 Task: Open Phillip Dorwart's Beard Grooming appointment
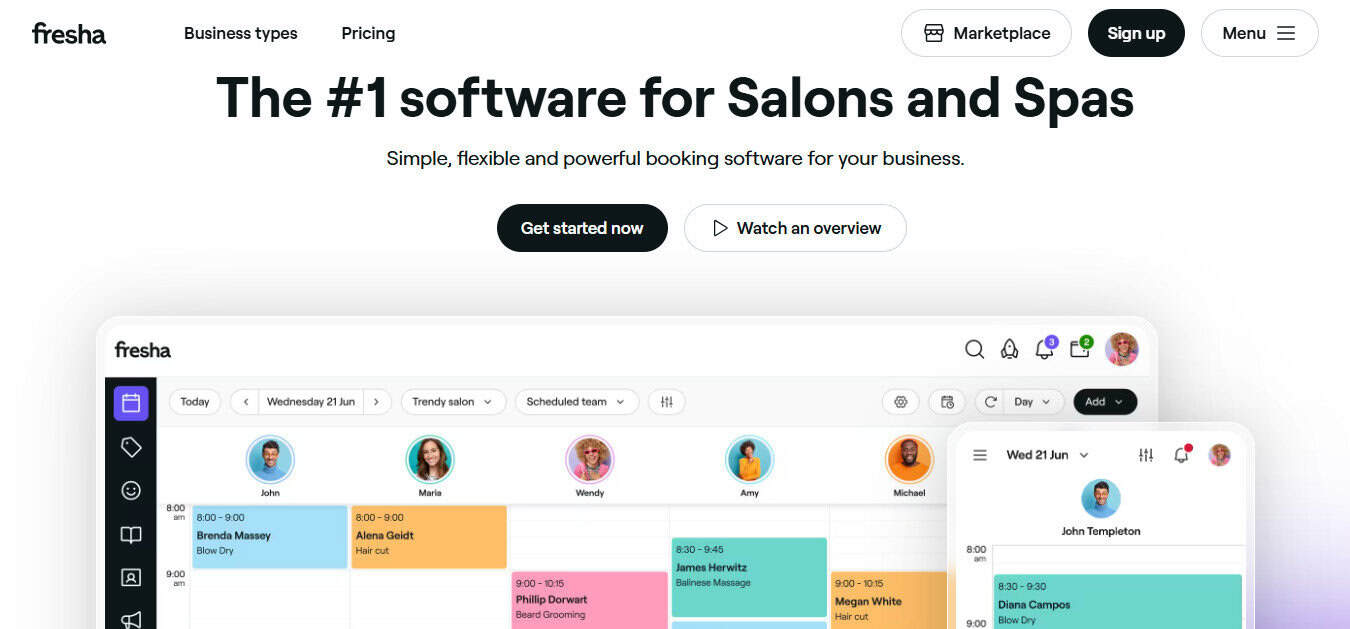pos(589,600)
